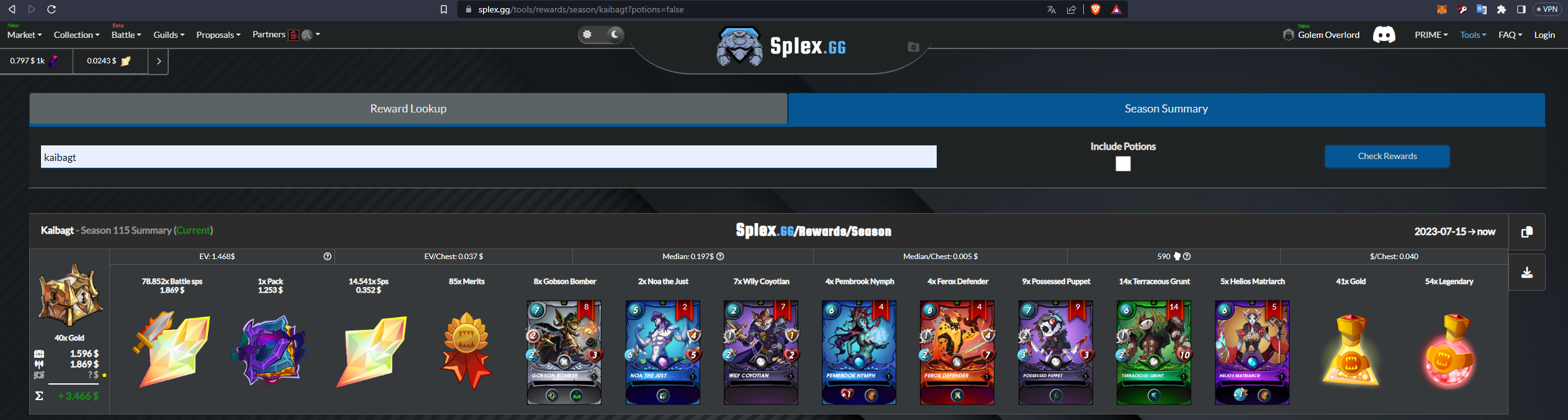Click the 'EV/Chest: 0.037 $' stat
The height and width of the screenshot is (420, 1568).
(x=454, y=257)
